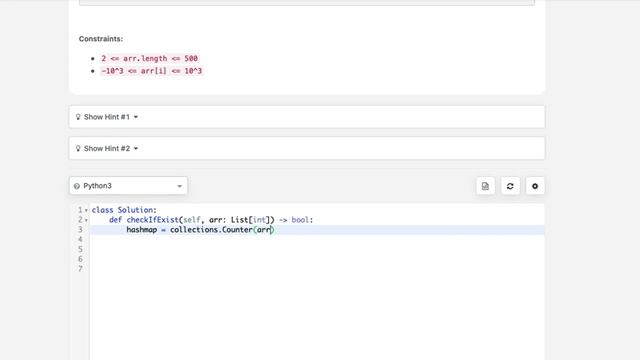Click the lightbulb icon beside Hint #1
This screenshot has width=640, height=360.
point(78,117)
